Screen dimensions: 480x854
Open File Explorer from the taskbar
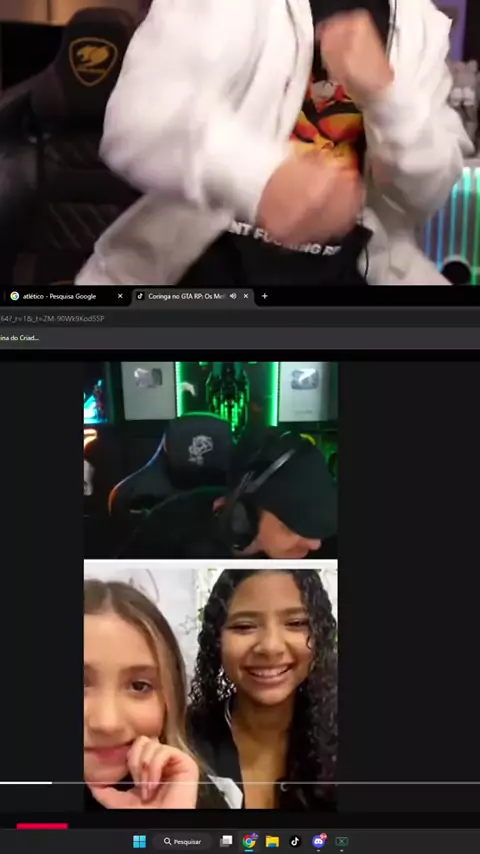(272, 841)
